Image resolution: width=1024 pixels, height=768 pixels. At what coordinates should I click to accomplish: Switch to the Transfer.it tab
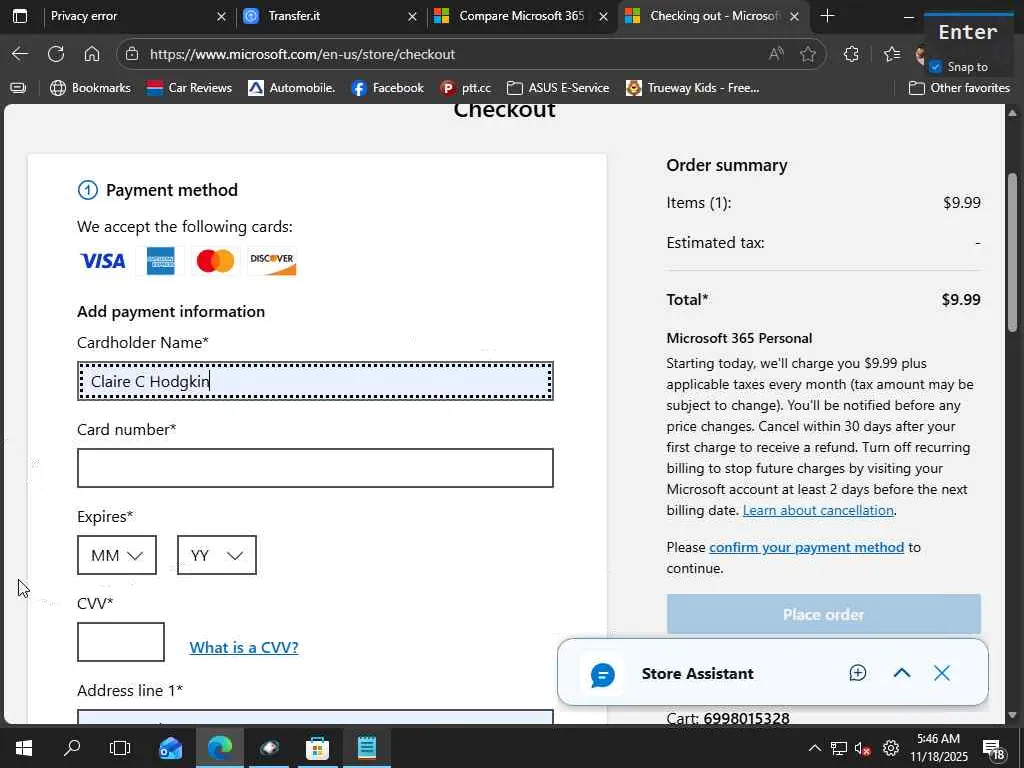pyautogui.click(x=330, y=16)
